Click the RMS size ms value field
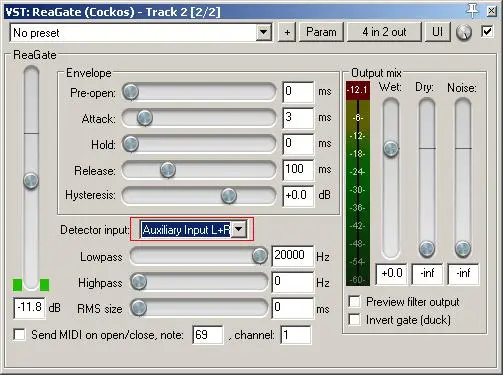503x375 pixels. (x=293, y=308)
